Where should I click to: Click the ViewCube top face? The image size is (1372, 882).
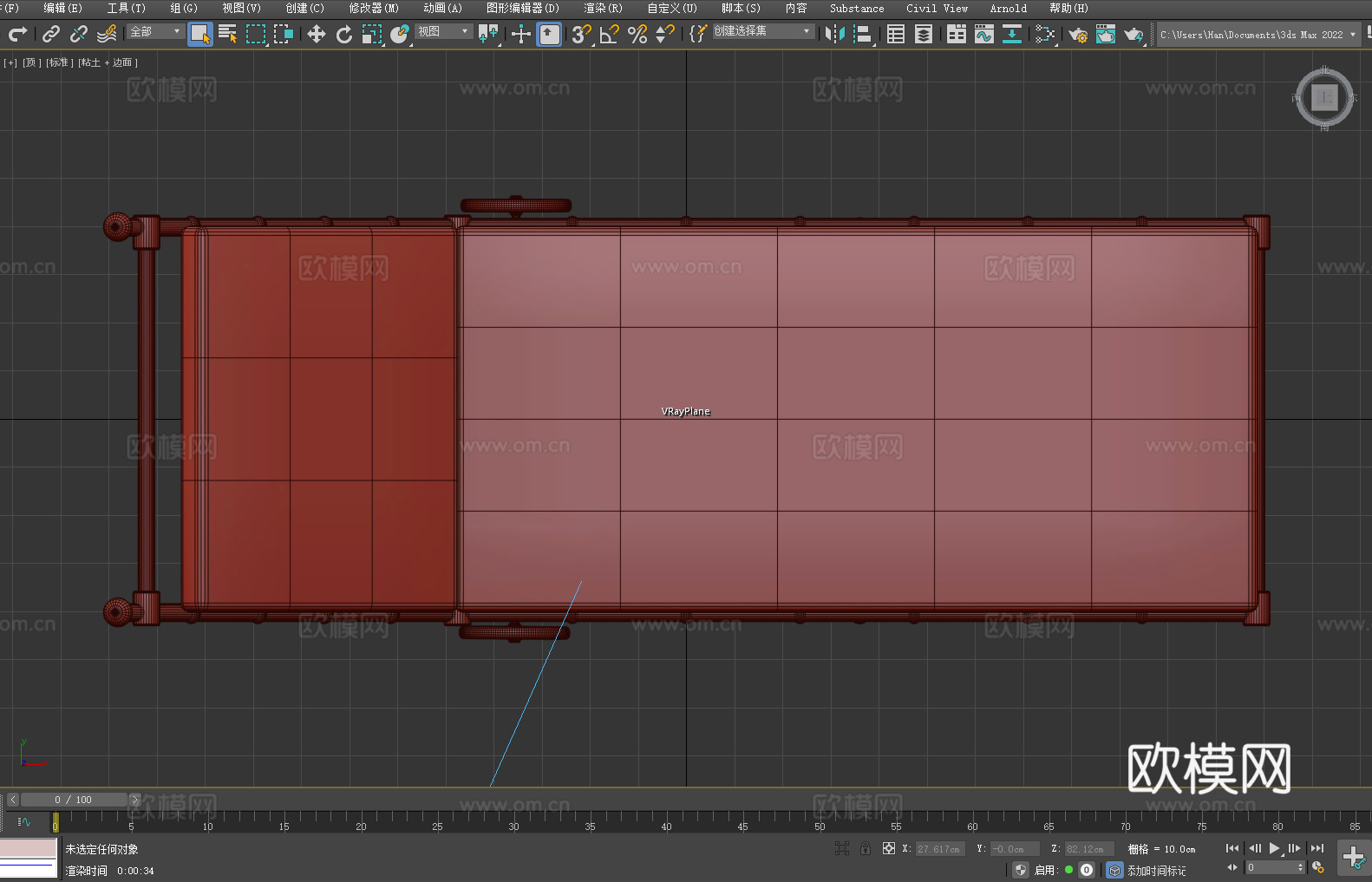point(1324,98)
